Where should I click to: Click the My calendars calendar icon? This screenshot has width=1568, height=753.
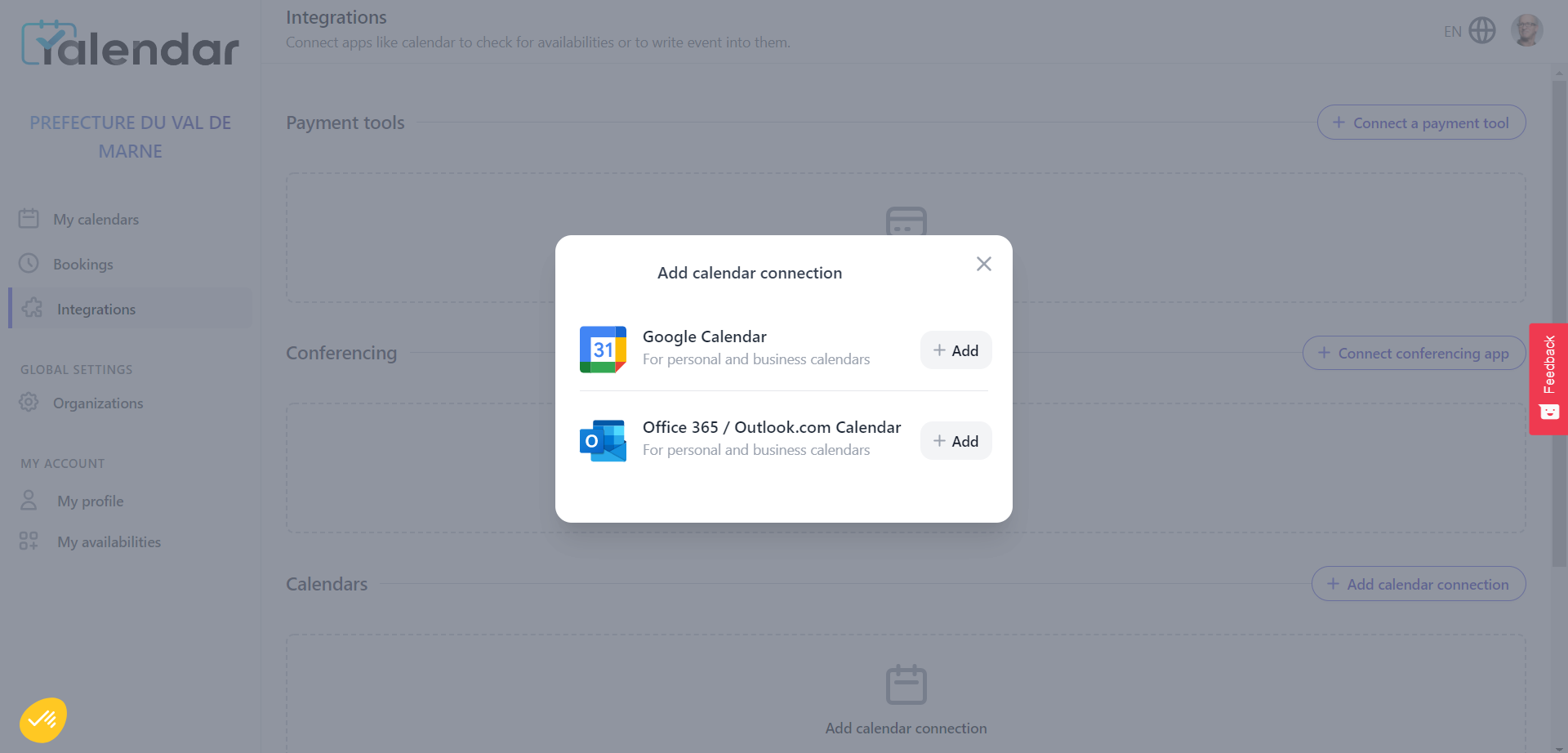click(x=29, y=218)
